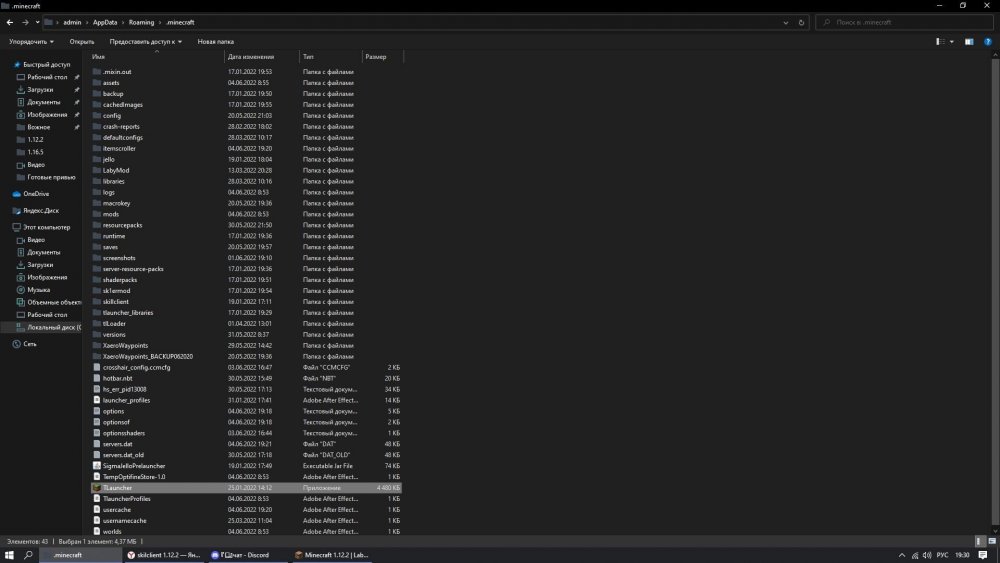Select the servers.dat file
Viewport: 1000px width, 563px height.
[117, 444]
